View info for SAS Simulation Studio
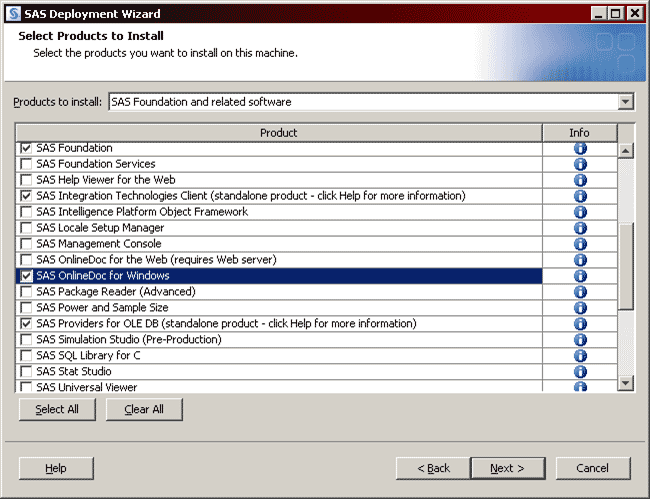Screen dimensions: 650x499 click(580, 340)
